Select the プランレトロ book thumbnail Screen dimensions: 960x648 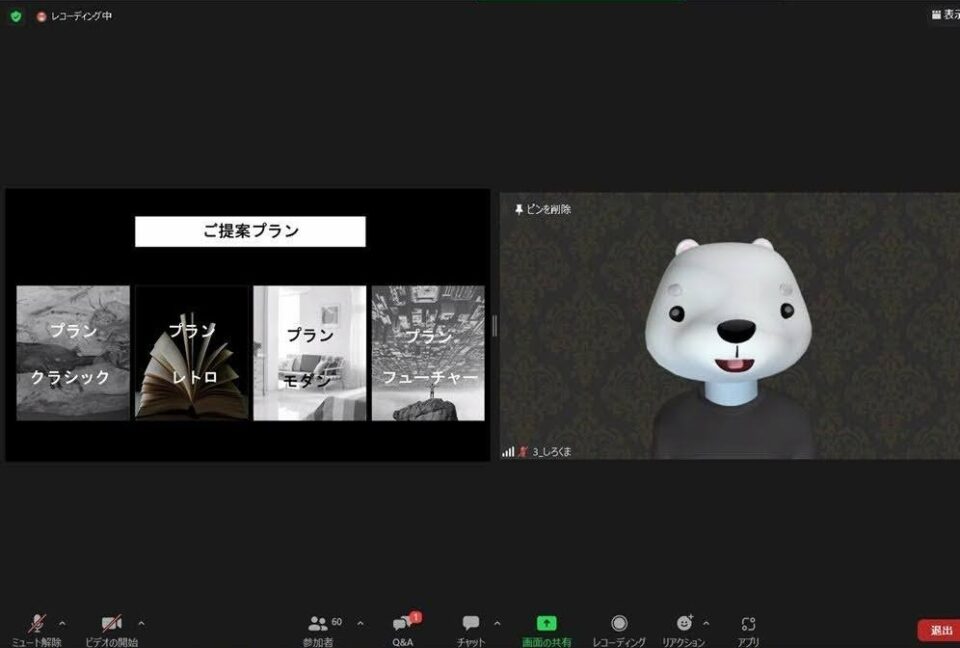[191, 350]
